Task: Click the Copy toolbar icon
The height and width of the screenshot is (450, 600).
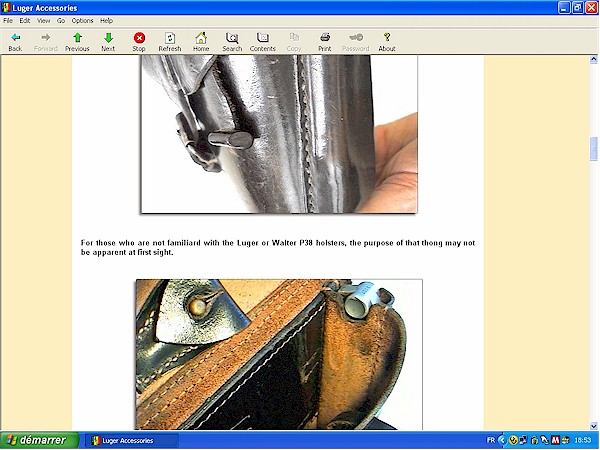Action: point(294,37)
